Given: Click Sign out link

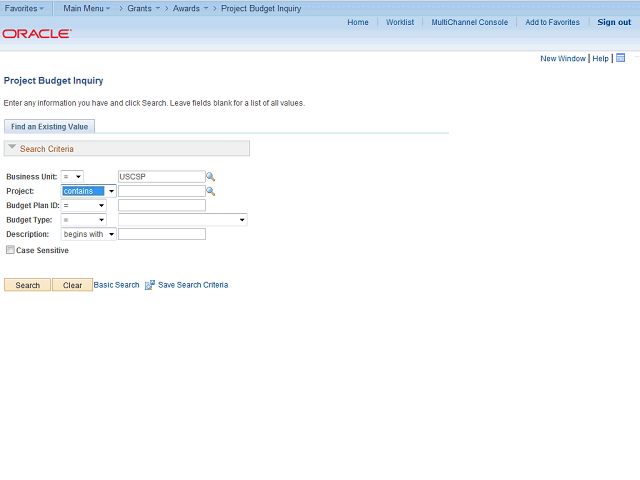Looking at the screenshot, I should point(614,22).
